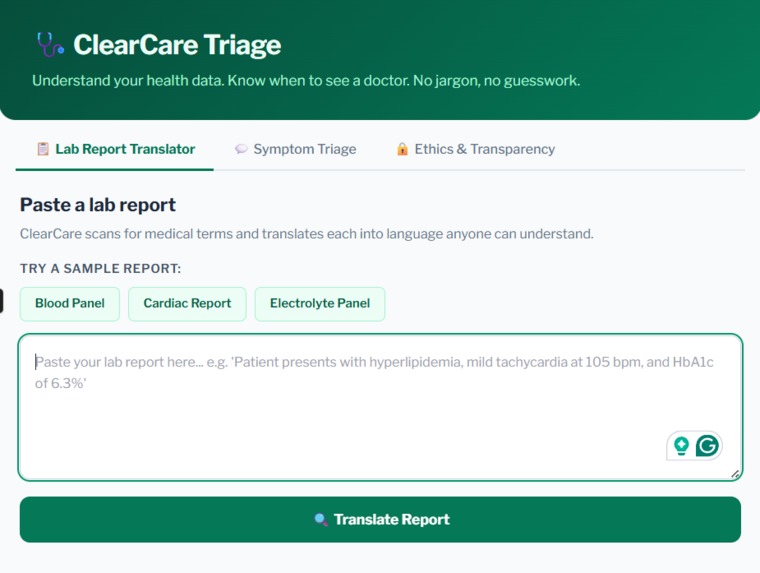Click the Translate Report button

(x=380, y=520)
